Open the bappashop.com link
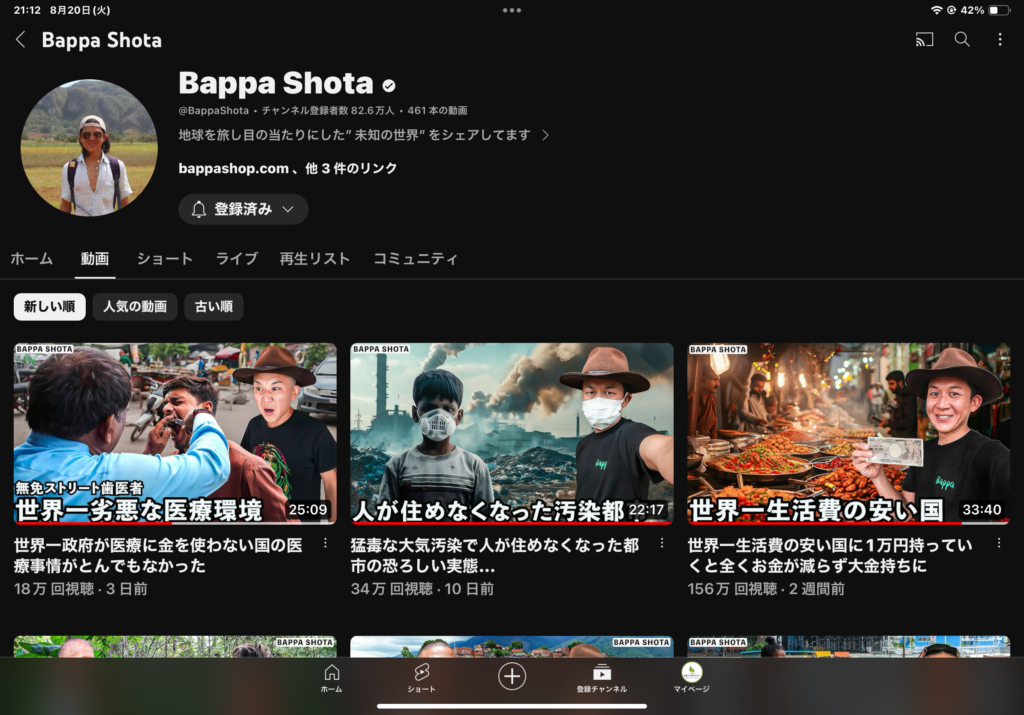 tap(234, 168)
